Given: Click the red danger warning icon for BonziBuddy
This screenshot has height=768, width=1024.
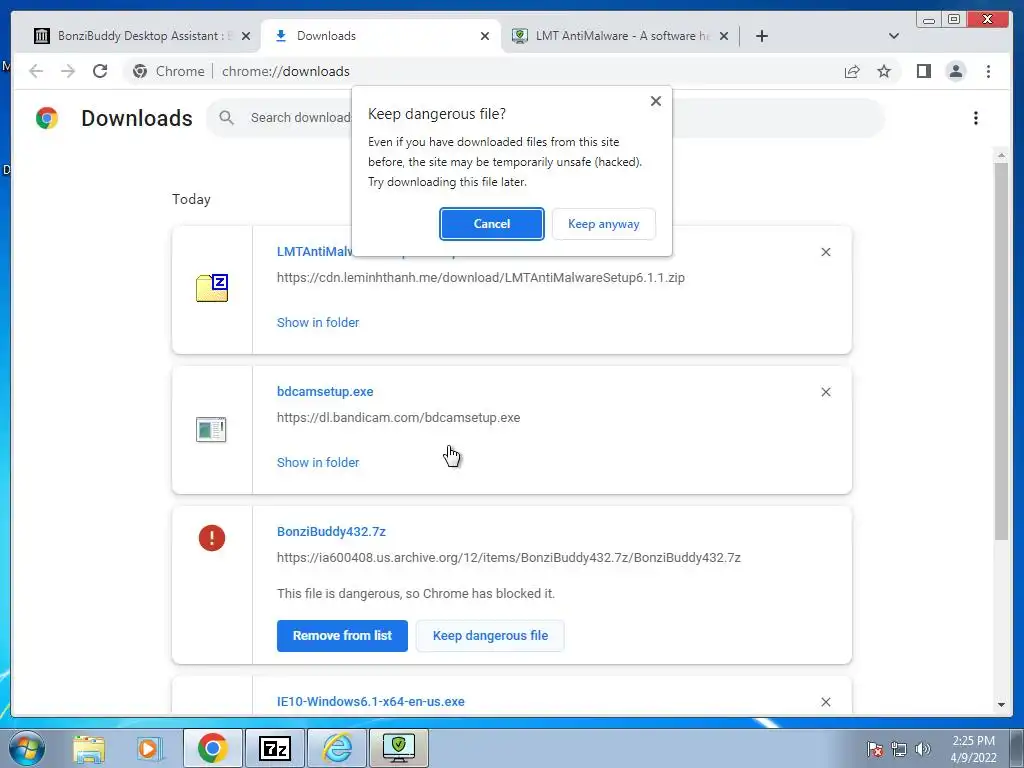Looking at the screenshot, I should click(212, 538).
